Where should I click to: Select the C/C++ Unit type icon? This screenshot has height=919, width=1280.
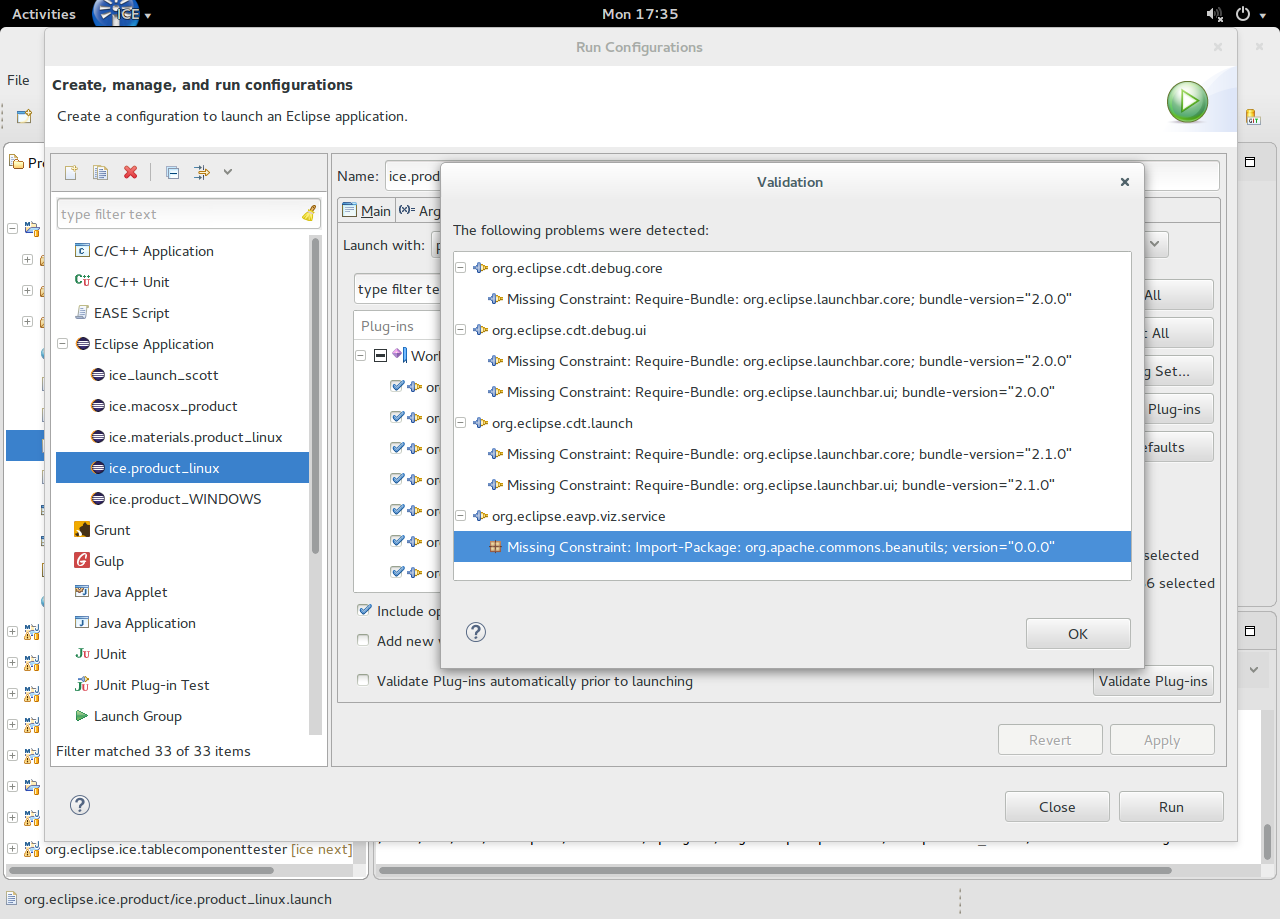[82, 282]
